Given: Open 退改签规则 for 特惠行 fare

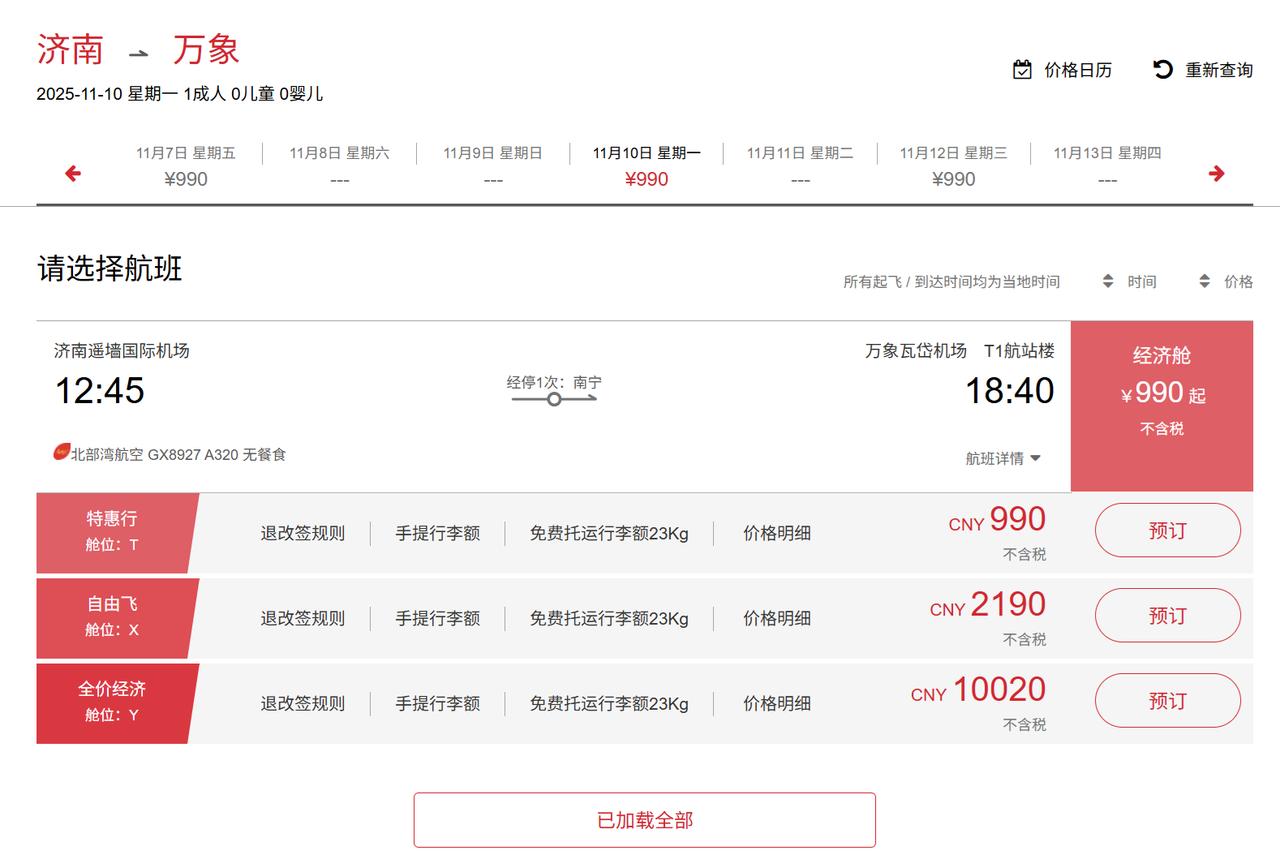Looking at the screenshot, I should click(303, 534).
